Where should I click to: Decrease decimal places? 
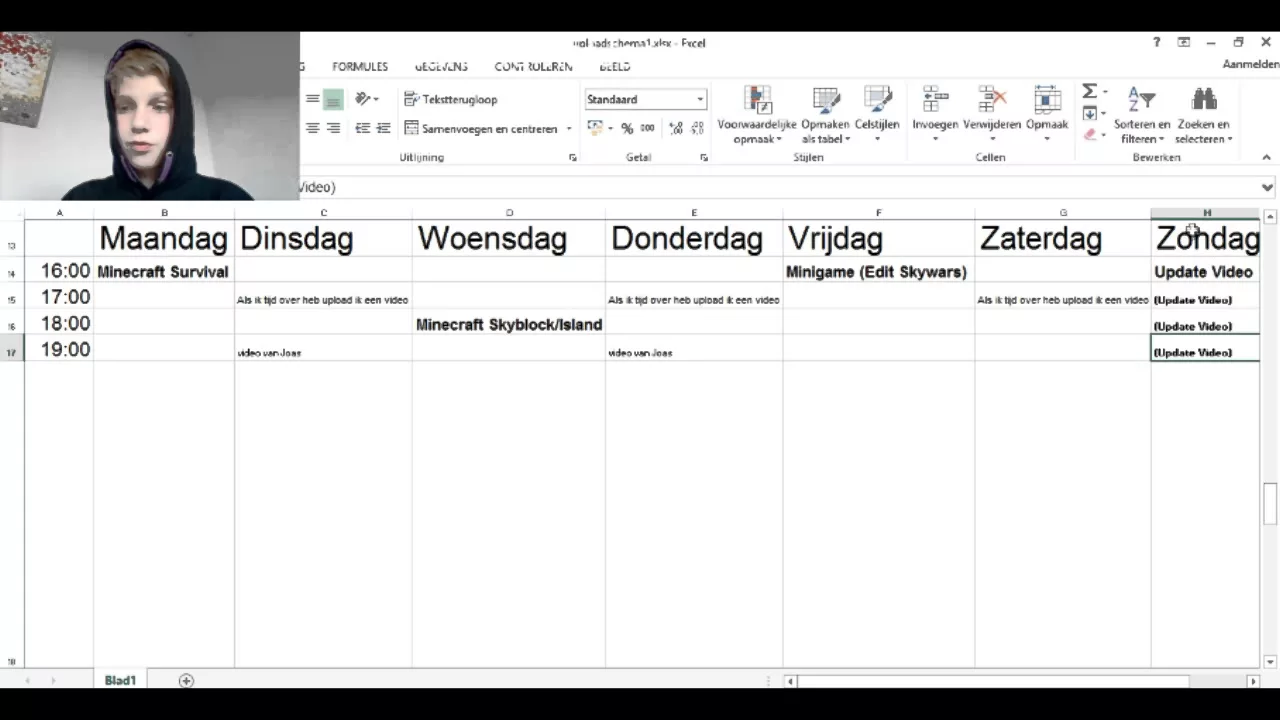[696, 128]
